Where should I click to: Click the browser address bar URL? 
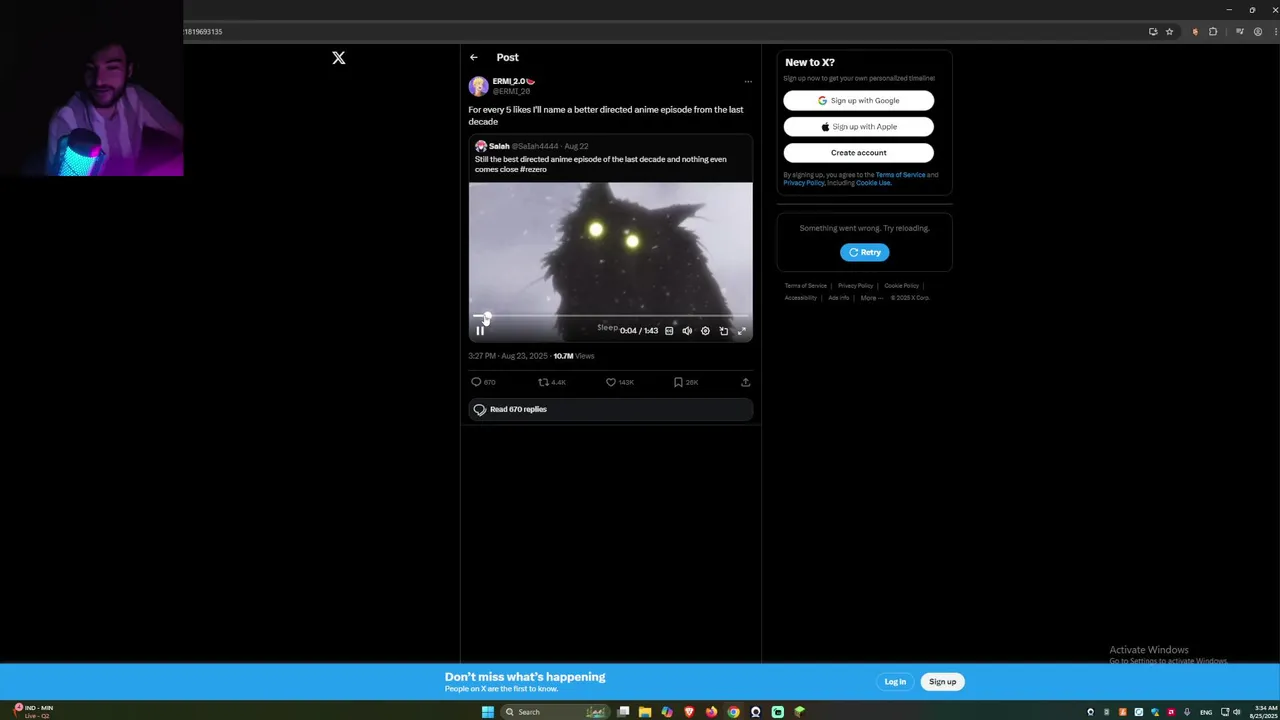coord(203,31)
